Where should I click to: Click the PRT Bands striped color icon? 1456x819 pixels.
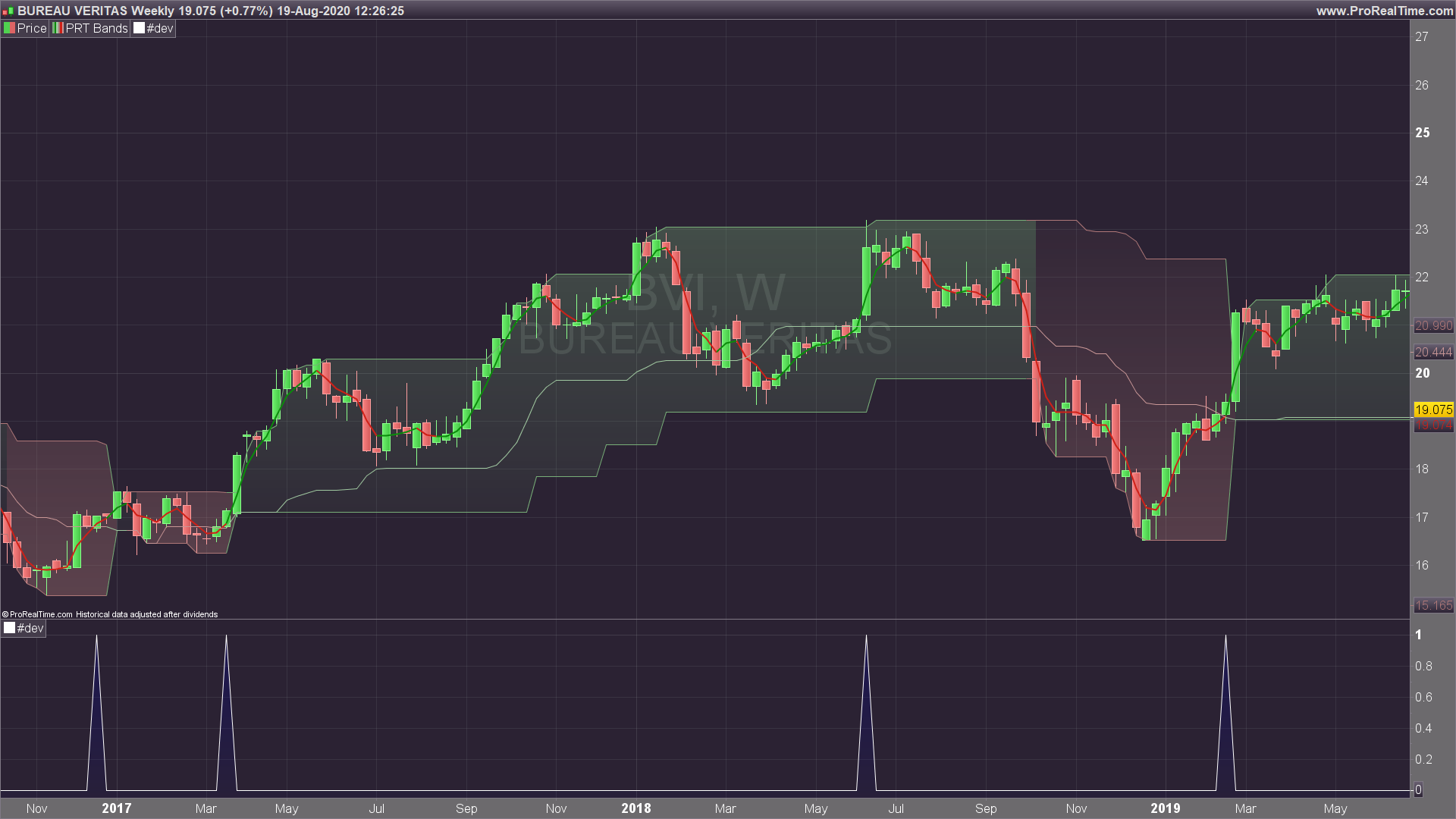click(x=58, y=28)
